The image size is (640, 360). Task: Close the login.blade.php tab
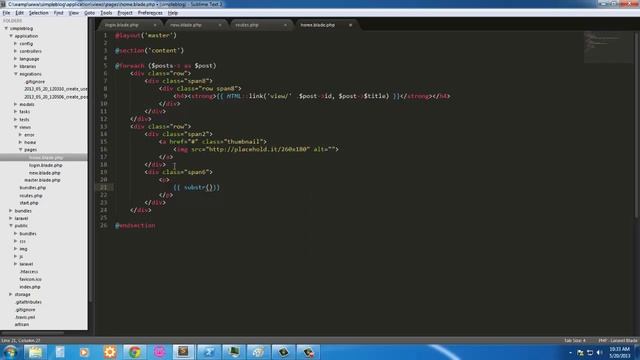click(x=155, y=25)
